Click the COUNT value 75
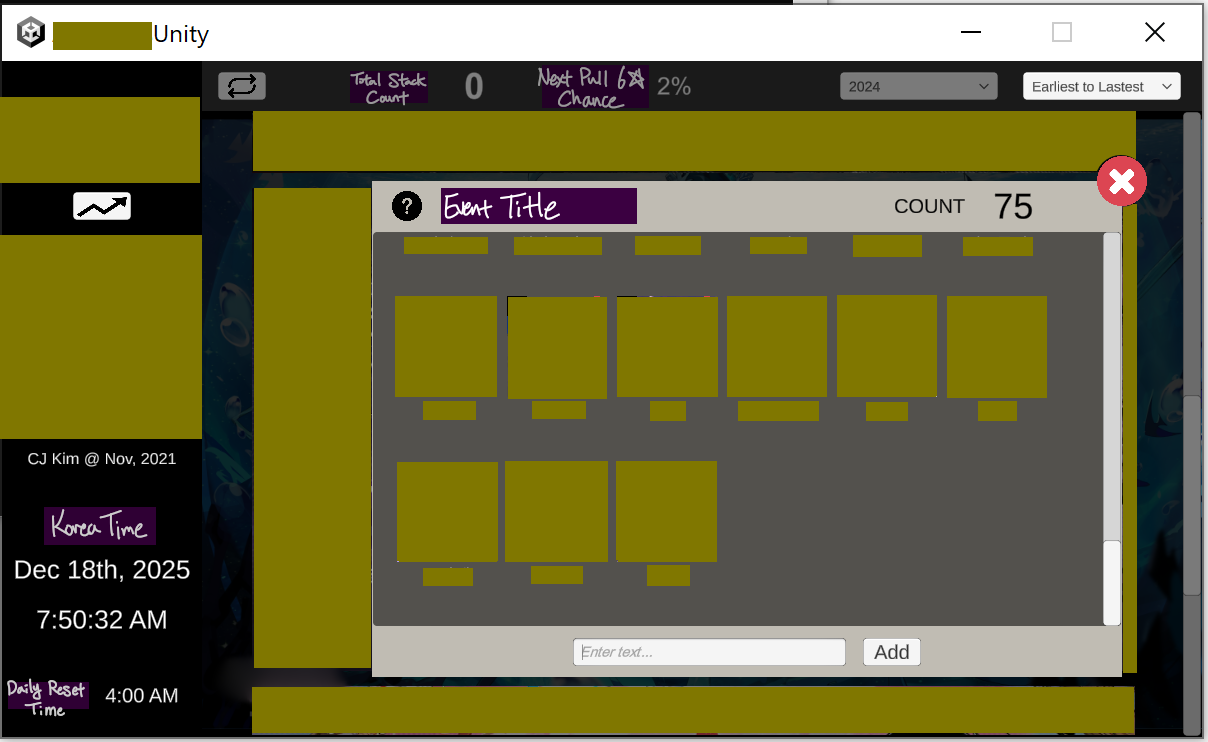This screenshot has width=1208, height=742. pos(1013,207)
